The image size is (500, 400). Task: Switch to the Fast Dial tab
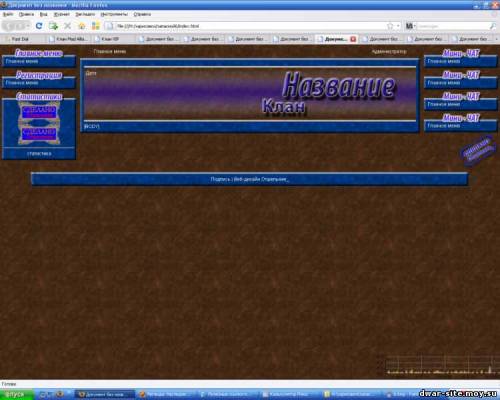pyautogui.click(x=23, y=39)
